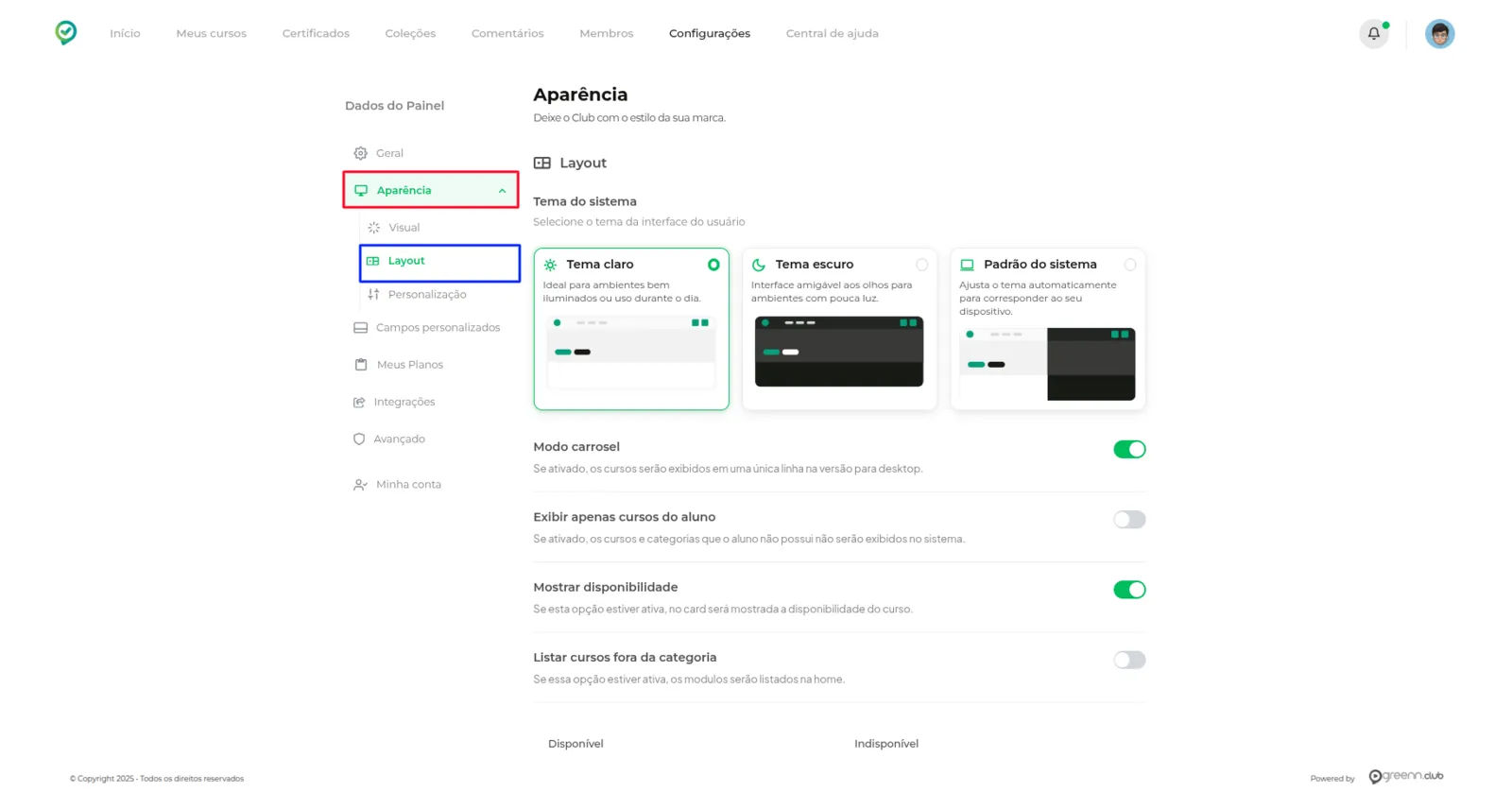Enable Listar cursos fora da categoria

[x=1129, y=660]
